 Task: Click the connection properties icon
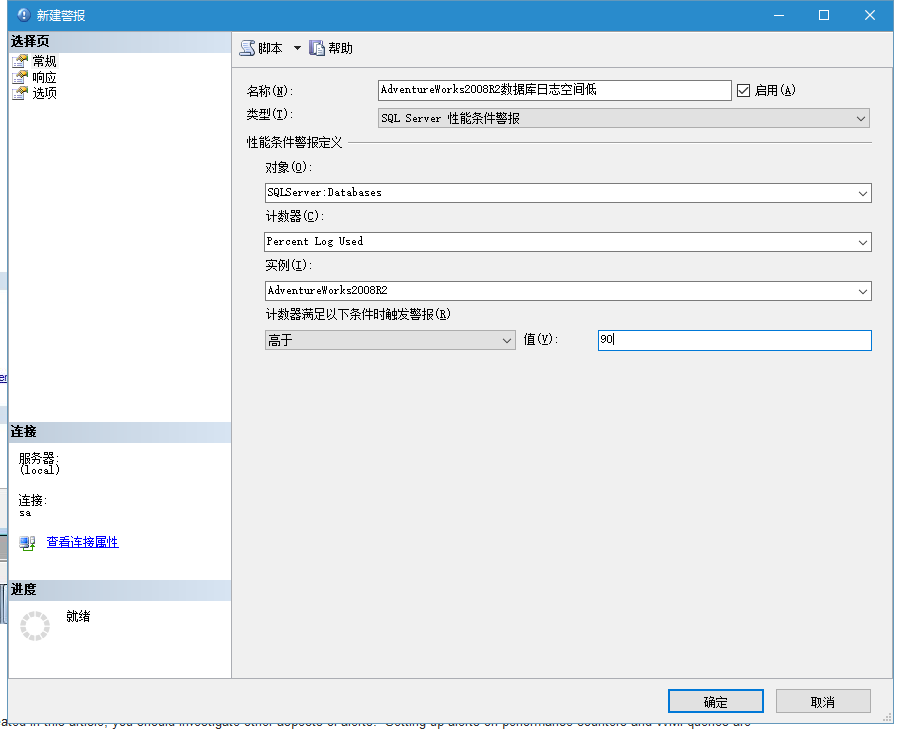[27, 543]
